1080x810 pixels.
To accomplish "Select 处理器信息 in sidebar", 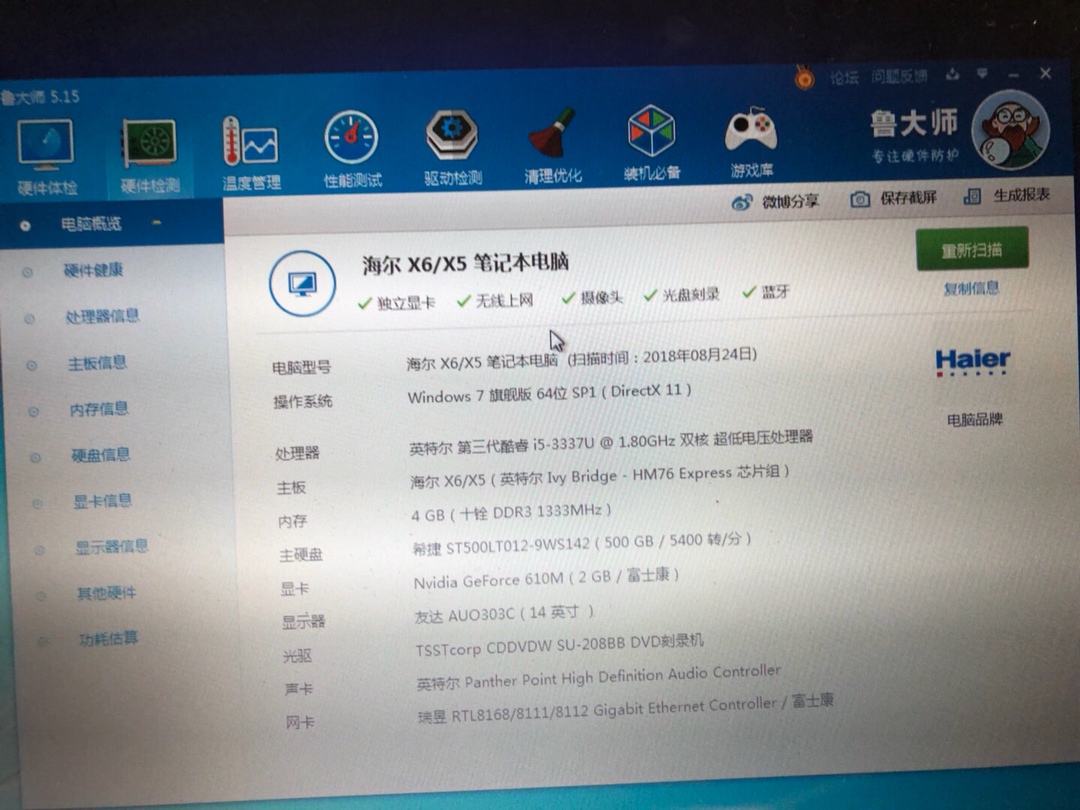I will tap(102, 316).
